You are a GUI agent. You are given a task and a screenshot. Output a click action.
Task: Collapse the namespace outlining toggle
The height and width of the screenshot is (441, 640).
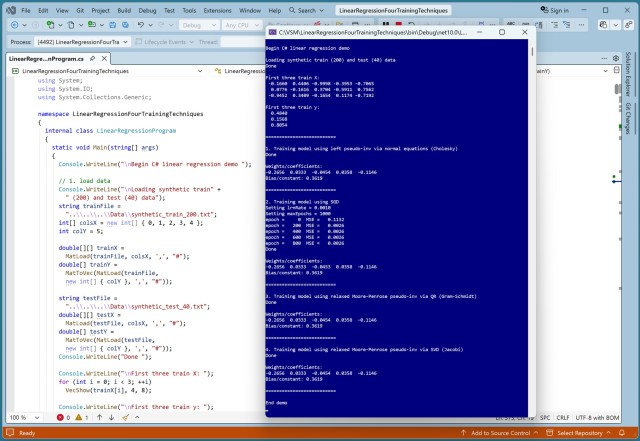pos(30,114)
